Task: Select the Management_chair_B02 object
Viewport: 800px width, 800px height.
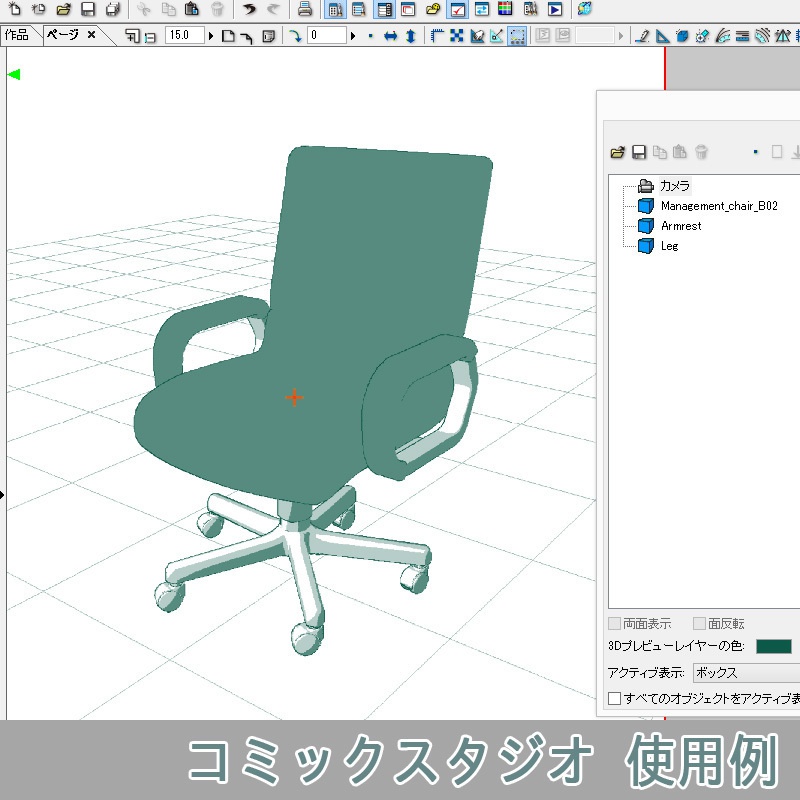Action: pos(720,205)
